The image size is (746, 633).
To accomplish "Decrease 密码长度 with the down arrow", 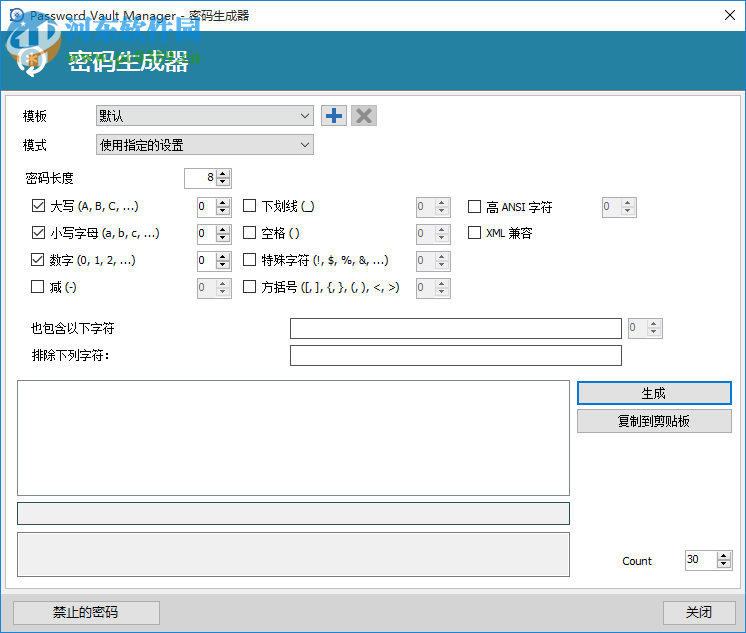I will (223, 182).
